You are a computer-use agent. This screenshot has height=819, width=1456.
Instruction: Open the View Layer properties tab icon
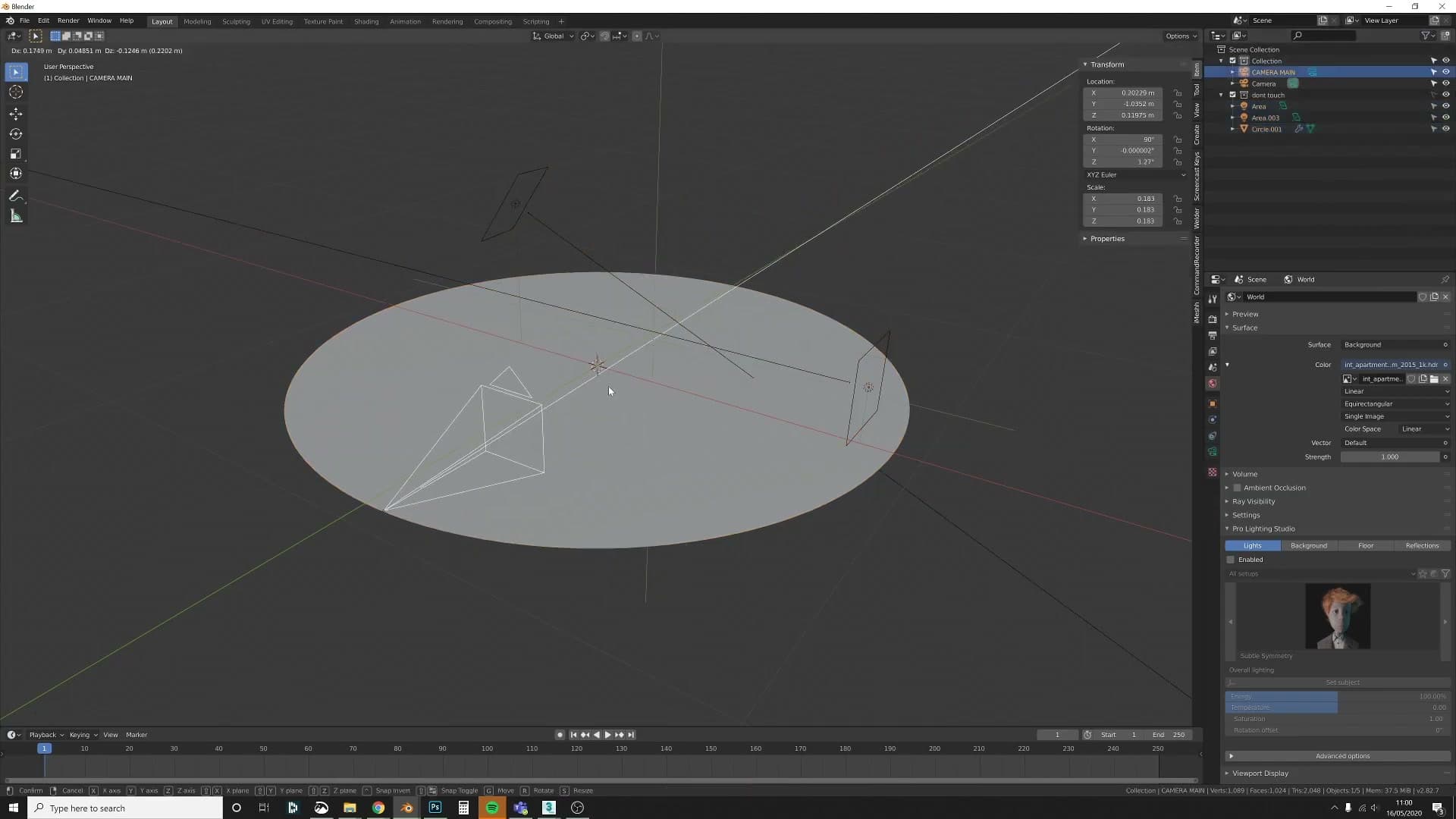(1213, 351)
